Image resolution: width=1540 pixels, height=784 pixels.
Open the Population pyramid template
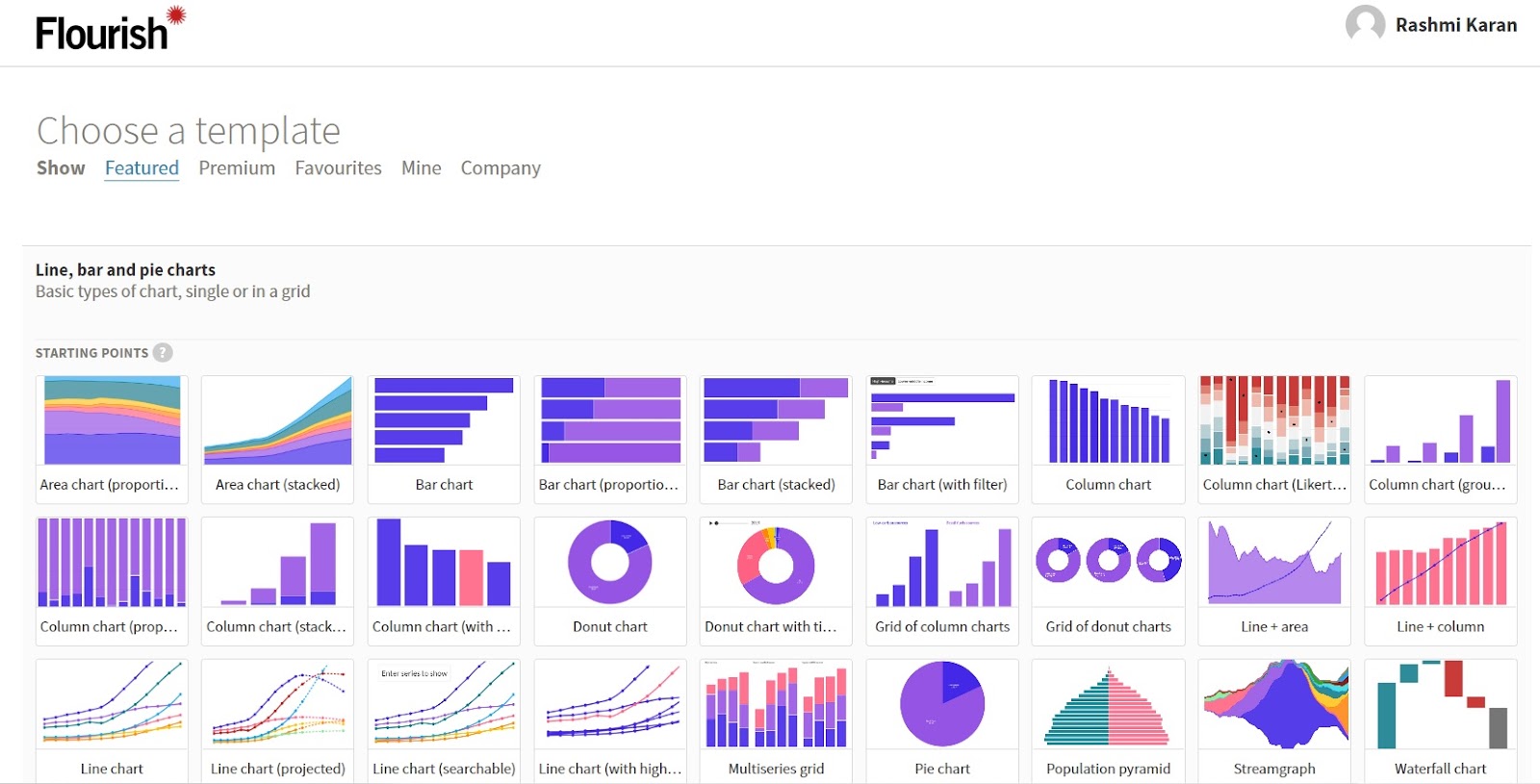click(x=1108, y=721)
